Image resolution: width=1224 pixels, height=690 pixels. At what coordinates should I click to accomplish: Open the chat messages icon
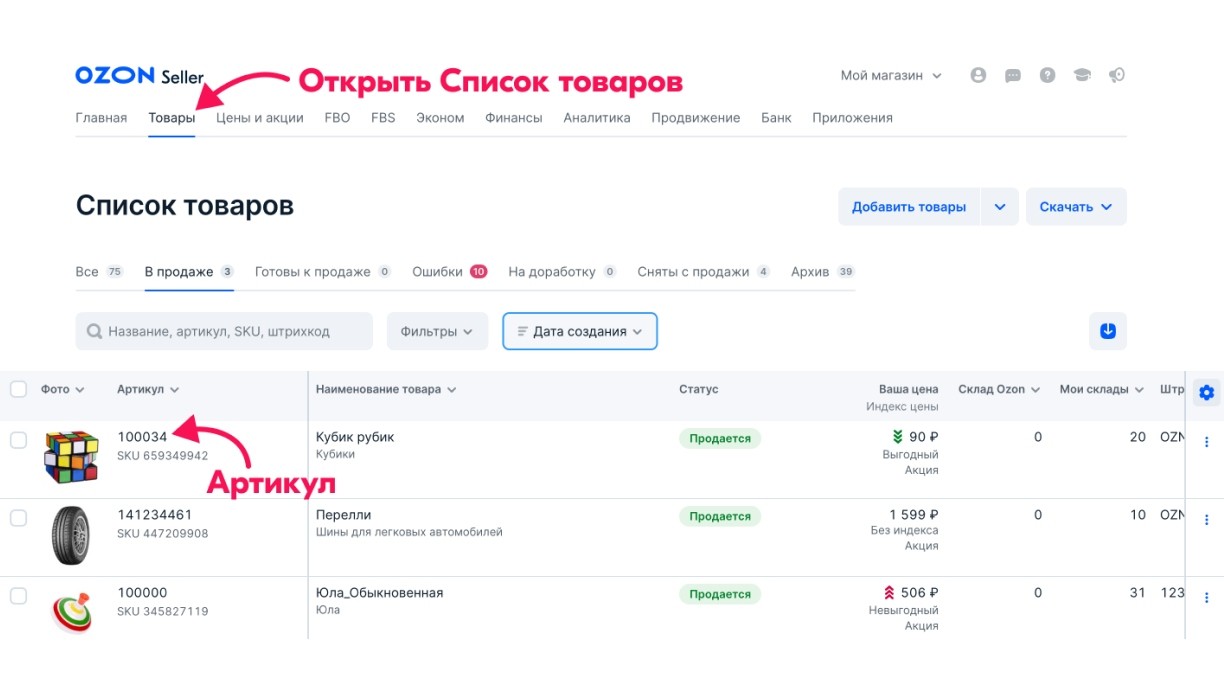(1013, 75)
